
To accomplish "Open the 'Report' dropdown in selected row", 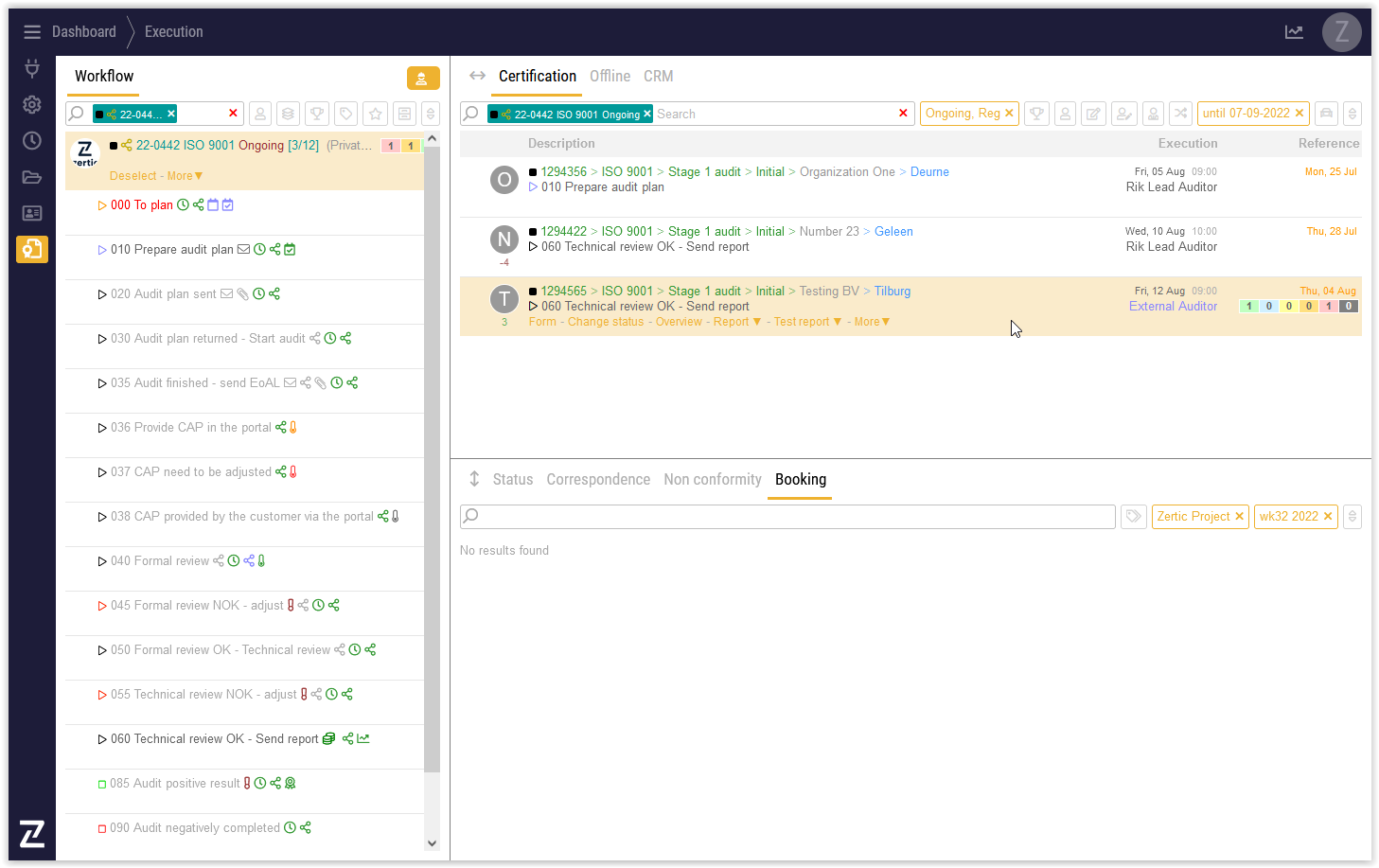I will [x=737, y=322].
